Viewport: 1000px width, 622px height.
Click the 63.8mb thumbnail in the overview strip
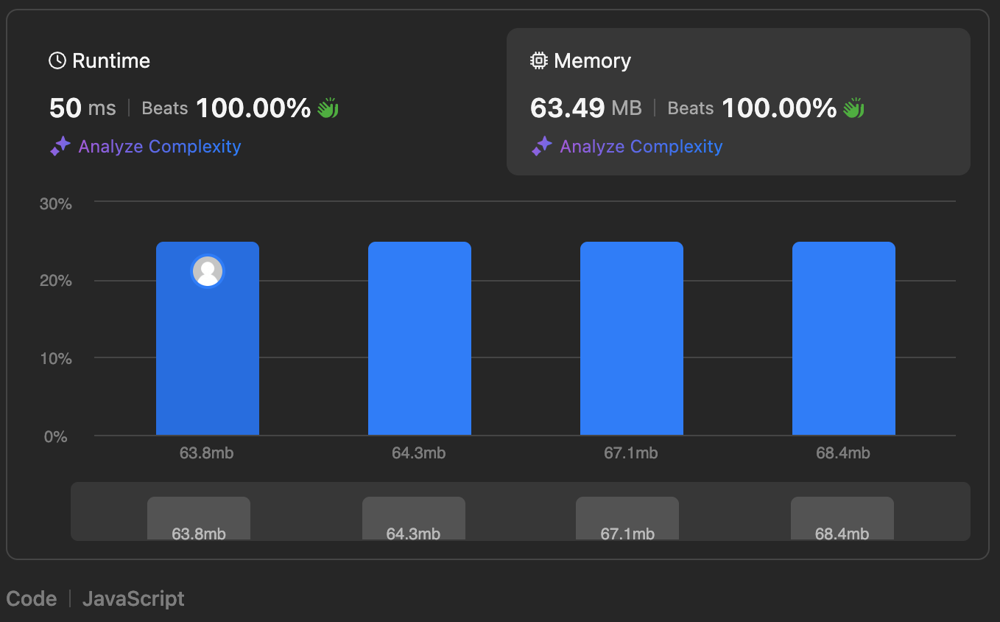198,518
